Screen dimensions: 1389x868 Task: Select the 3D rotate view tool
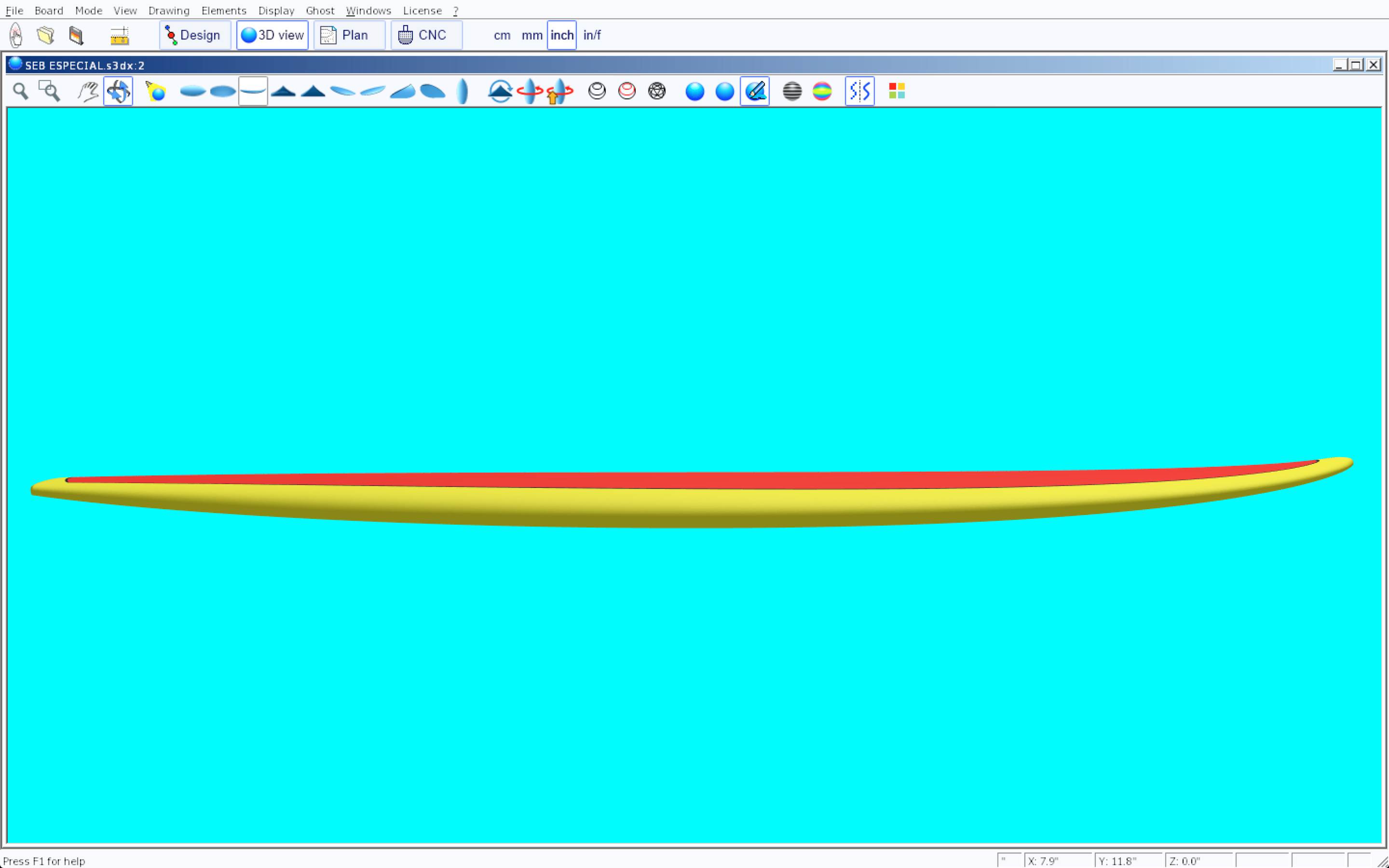(x=118, y=91)
